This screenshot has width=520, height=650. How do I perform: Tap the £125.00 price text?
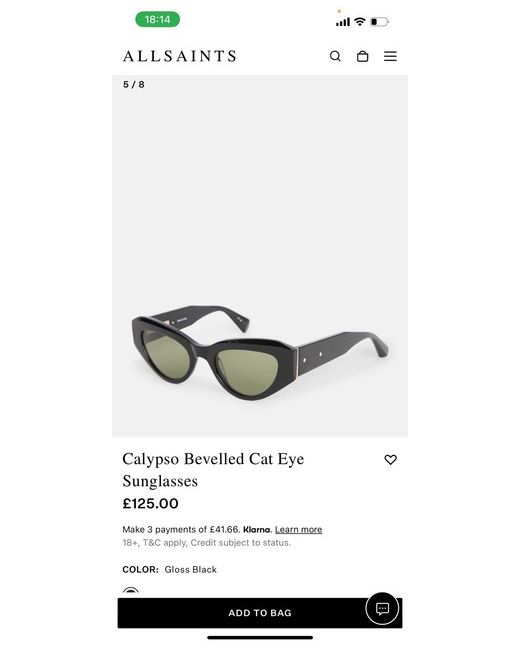tap(150, 503)
